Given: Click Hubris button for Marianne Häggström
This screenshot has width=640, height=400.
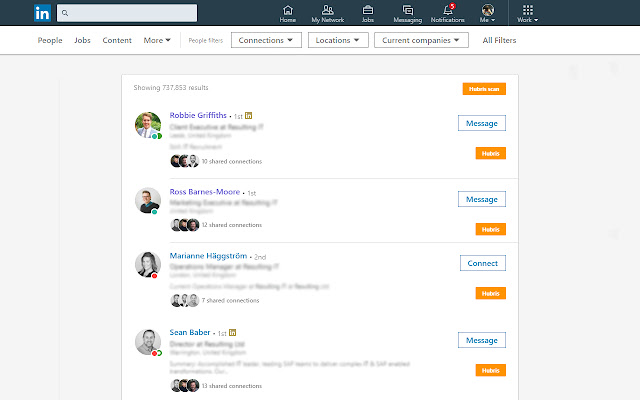Looking at the screenshot, I should (x=491, y=293).
